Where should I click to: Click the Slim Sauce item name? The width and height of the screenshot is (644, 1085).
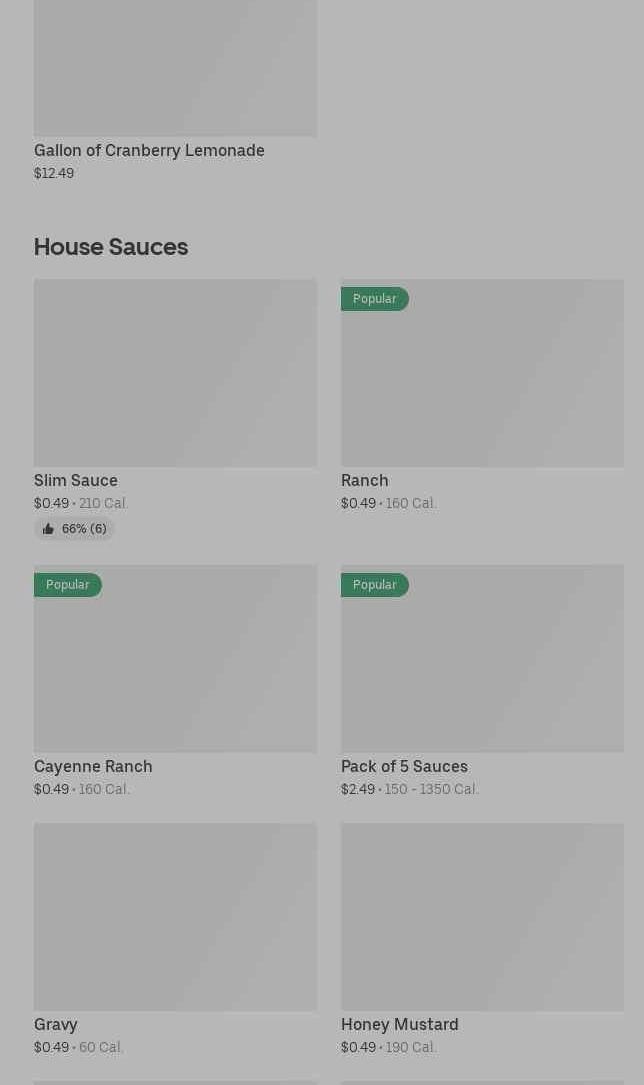pos(76,480)
